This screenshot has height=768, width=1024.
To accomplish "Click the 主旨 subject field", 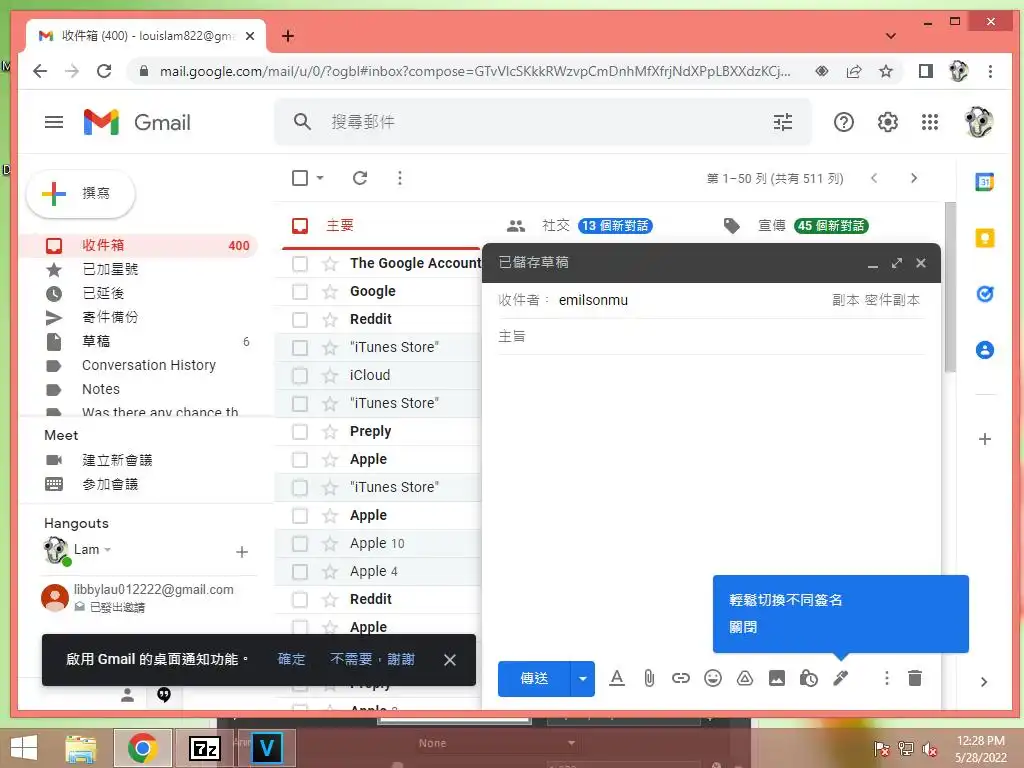I will (711, 336).
